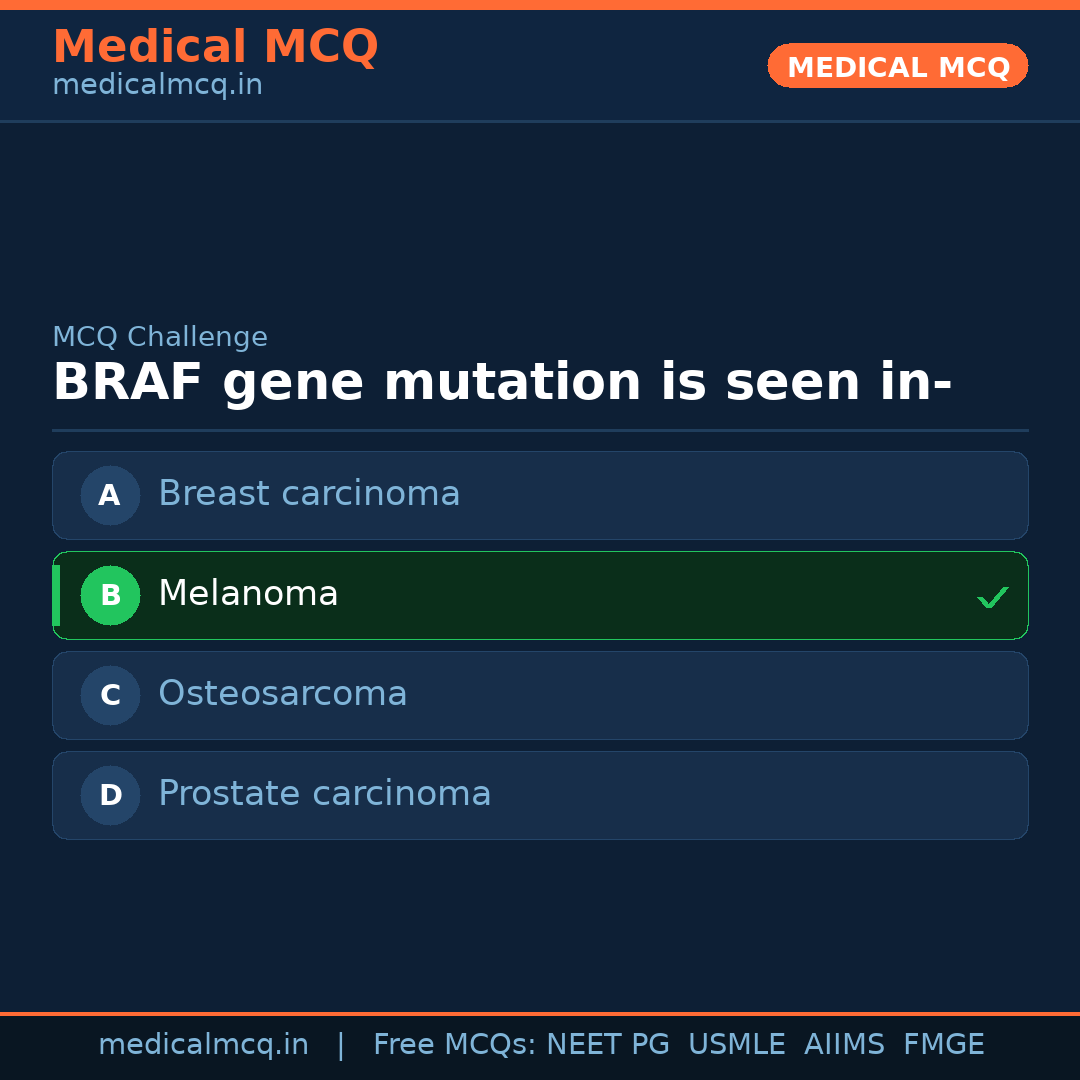Open the Medical MCQ header title
This screenshot has height=1080, width=1080.
click(215, 47)
